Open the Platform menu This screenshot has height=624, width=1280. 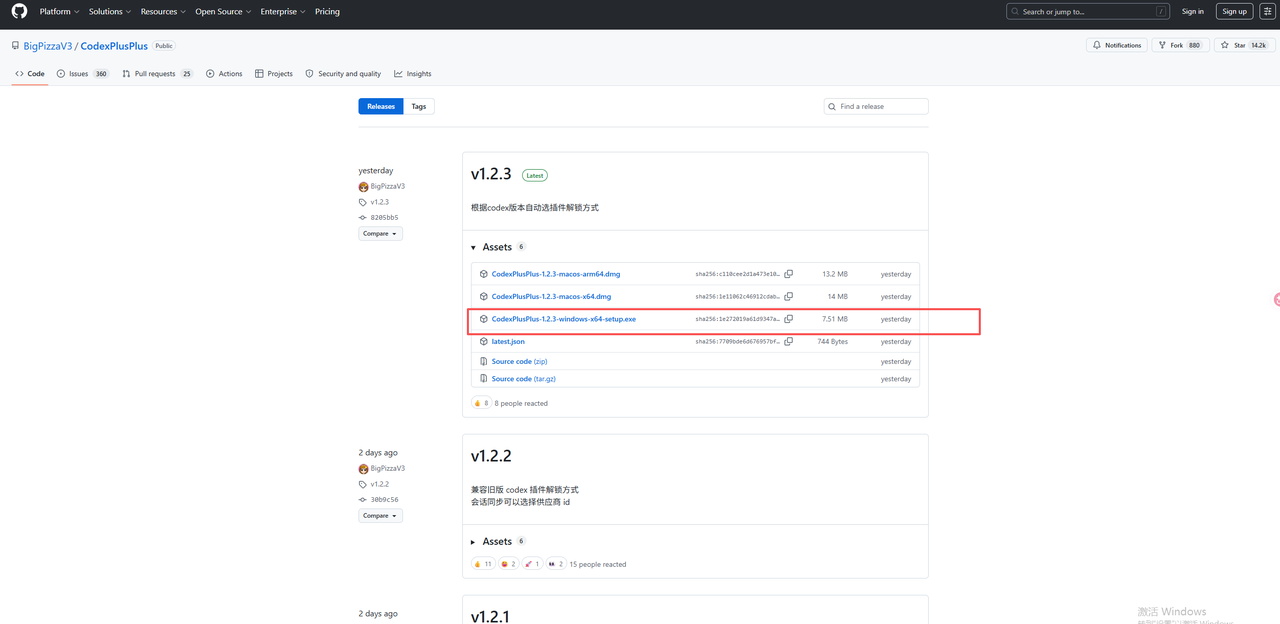coord(59,12)
